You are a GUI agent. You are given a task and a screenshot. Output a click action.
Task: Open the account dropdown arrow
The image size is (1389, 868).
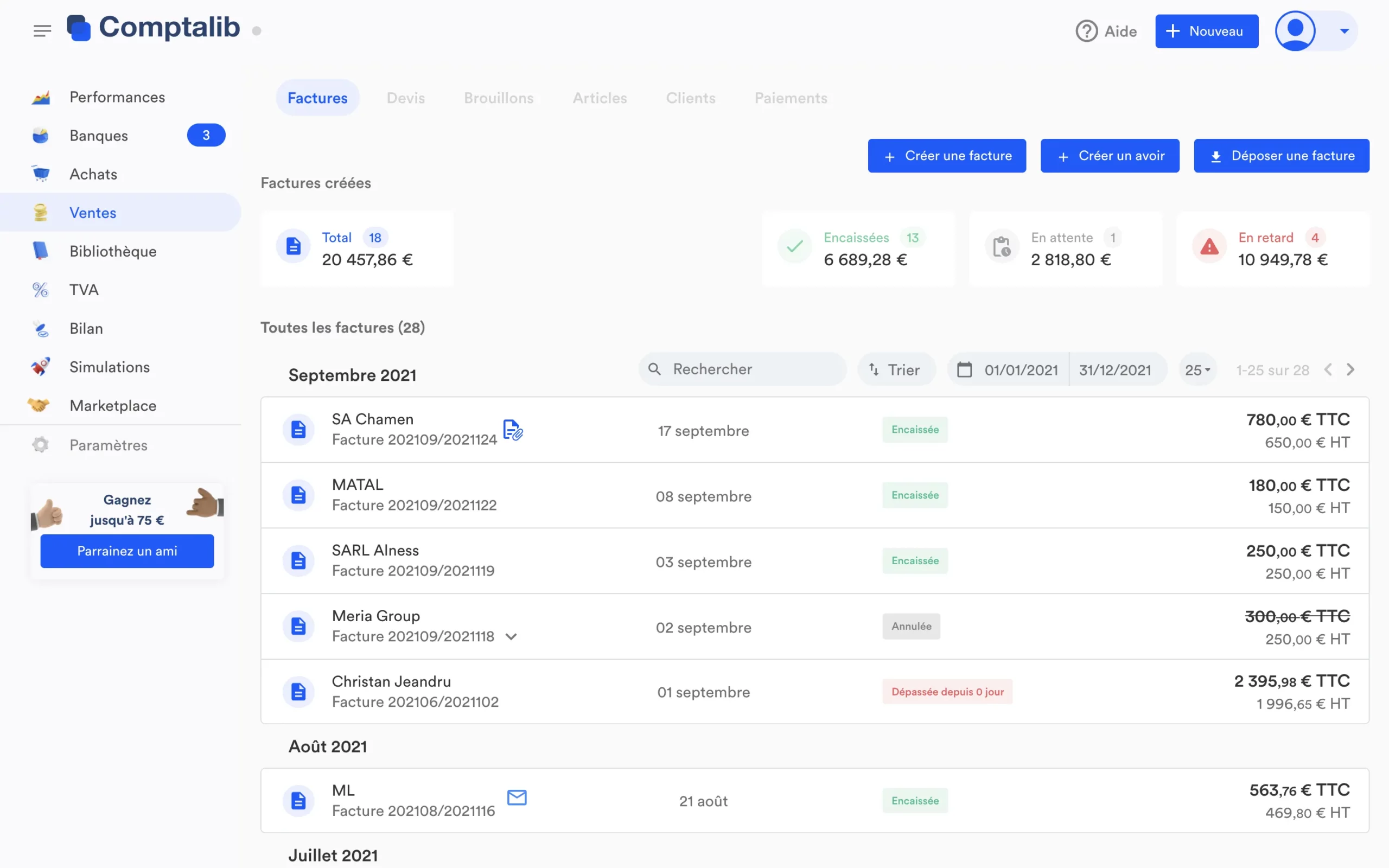pos(1344,31)
